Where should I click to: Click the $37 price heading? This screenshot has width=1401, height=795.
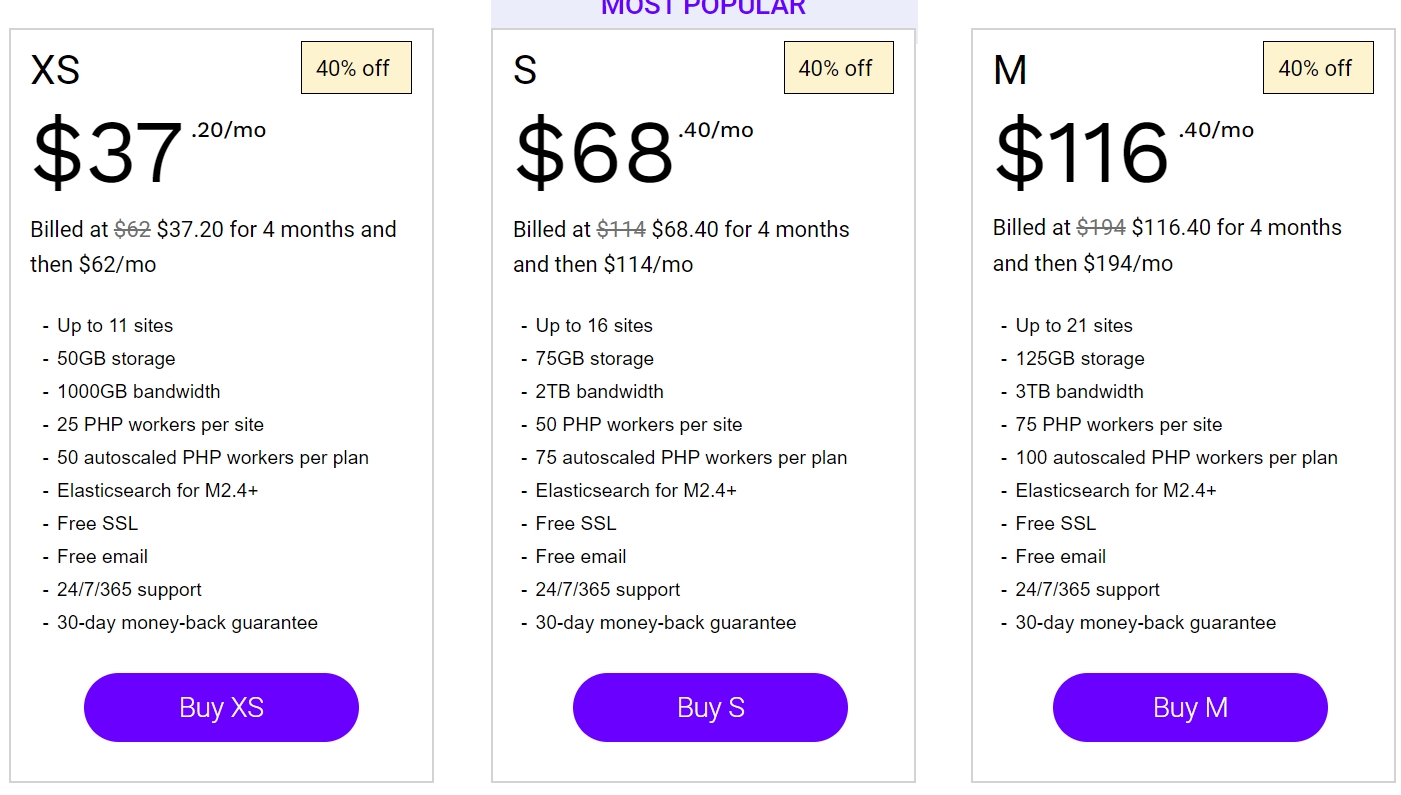pyautogui.click(x=108, y=152)
